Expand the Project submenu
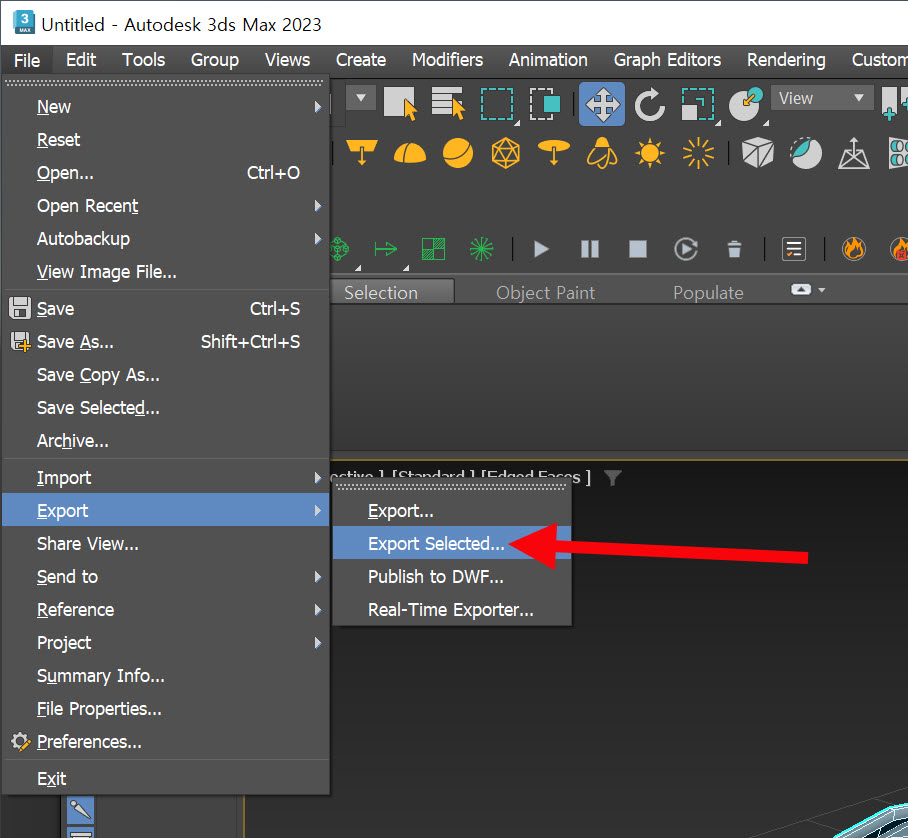The image size is (908, 838). [166, 643]
